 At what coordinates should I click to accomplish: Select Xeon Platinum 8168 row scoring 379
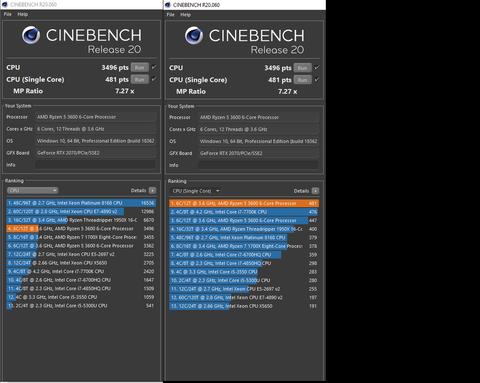tap(244, 237)
